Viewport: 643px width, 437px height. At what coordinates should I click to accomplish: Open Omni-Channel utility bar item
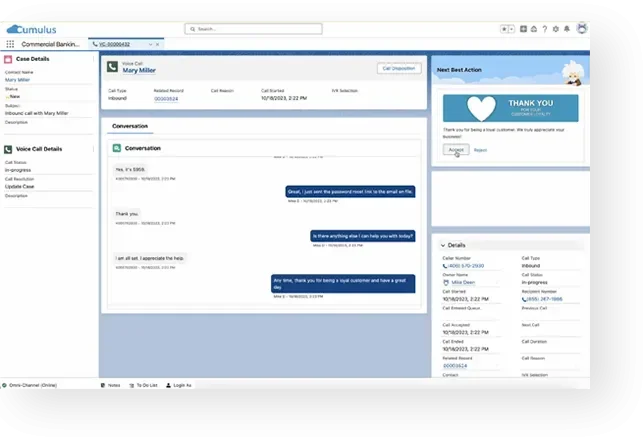click(31, 384)
